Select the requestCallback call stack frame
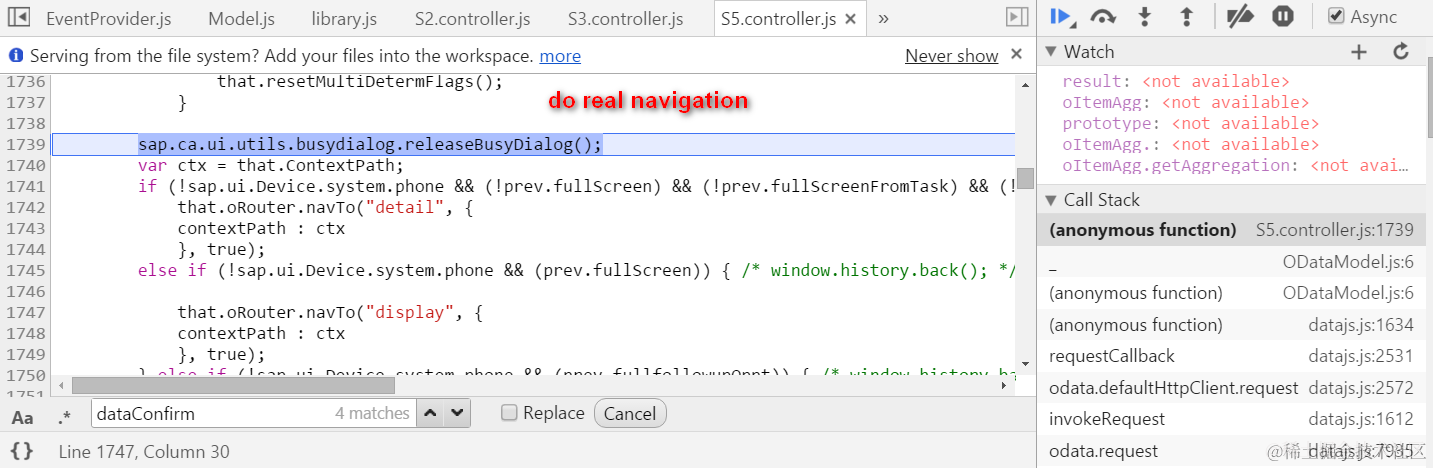1433x468 pixels. [x=1231, y=356]
